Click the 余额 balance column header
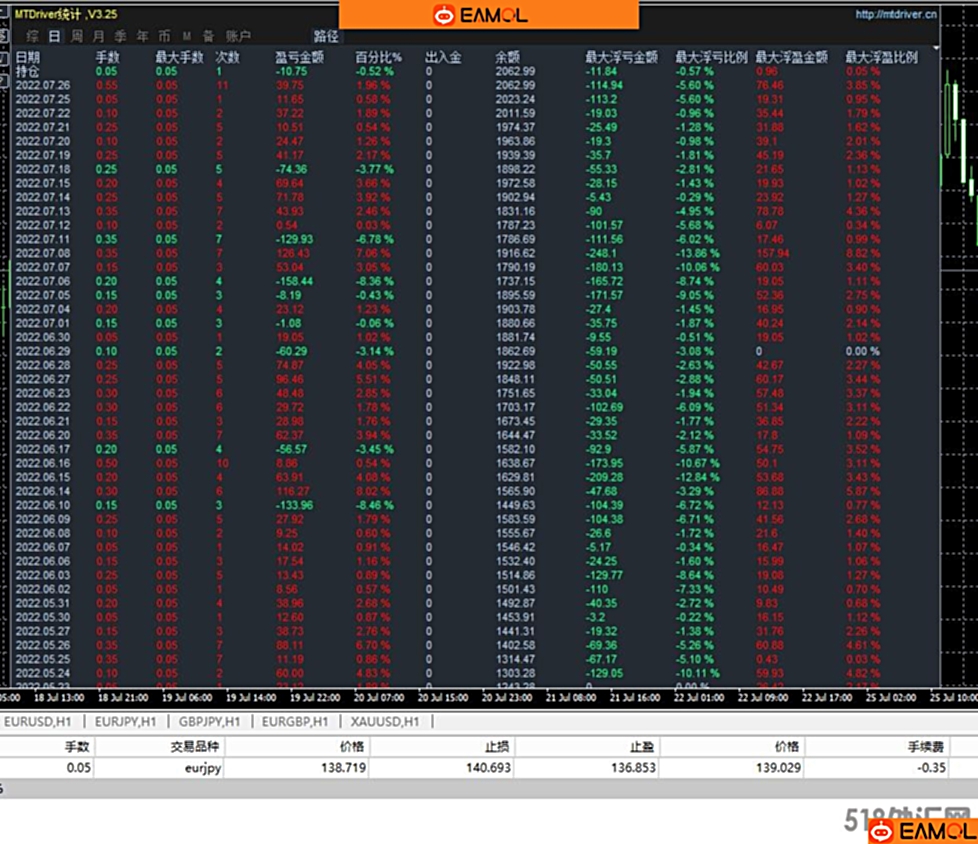 [x=508, y=57]
